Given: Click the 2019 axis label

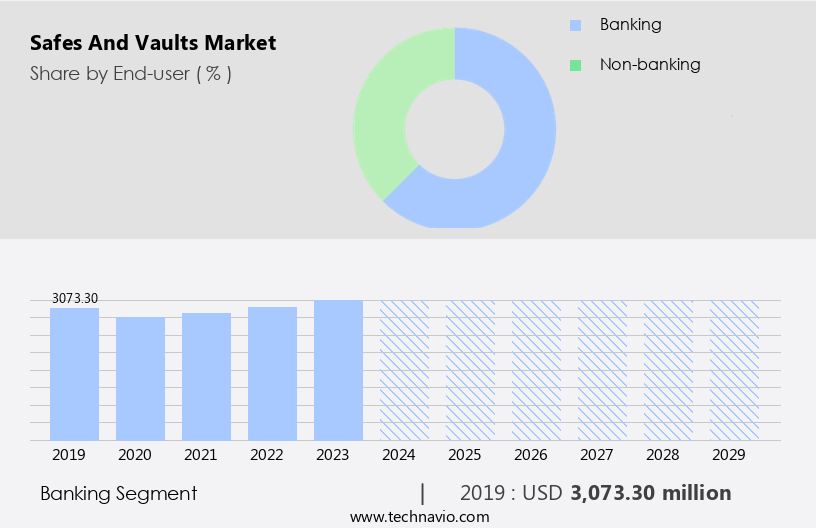Looking at the screenshot, I should (69, 455).
